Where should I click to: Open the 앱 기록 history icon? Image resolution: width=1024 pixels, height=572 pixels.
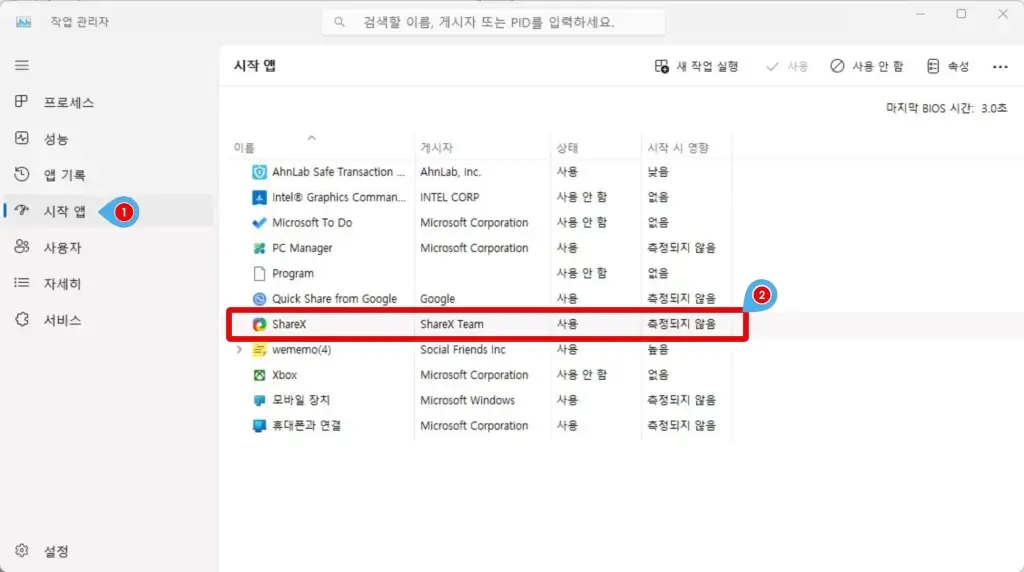click(22, 174)
